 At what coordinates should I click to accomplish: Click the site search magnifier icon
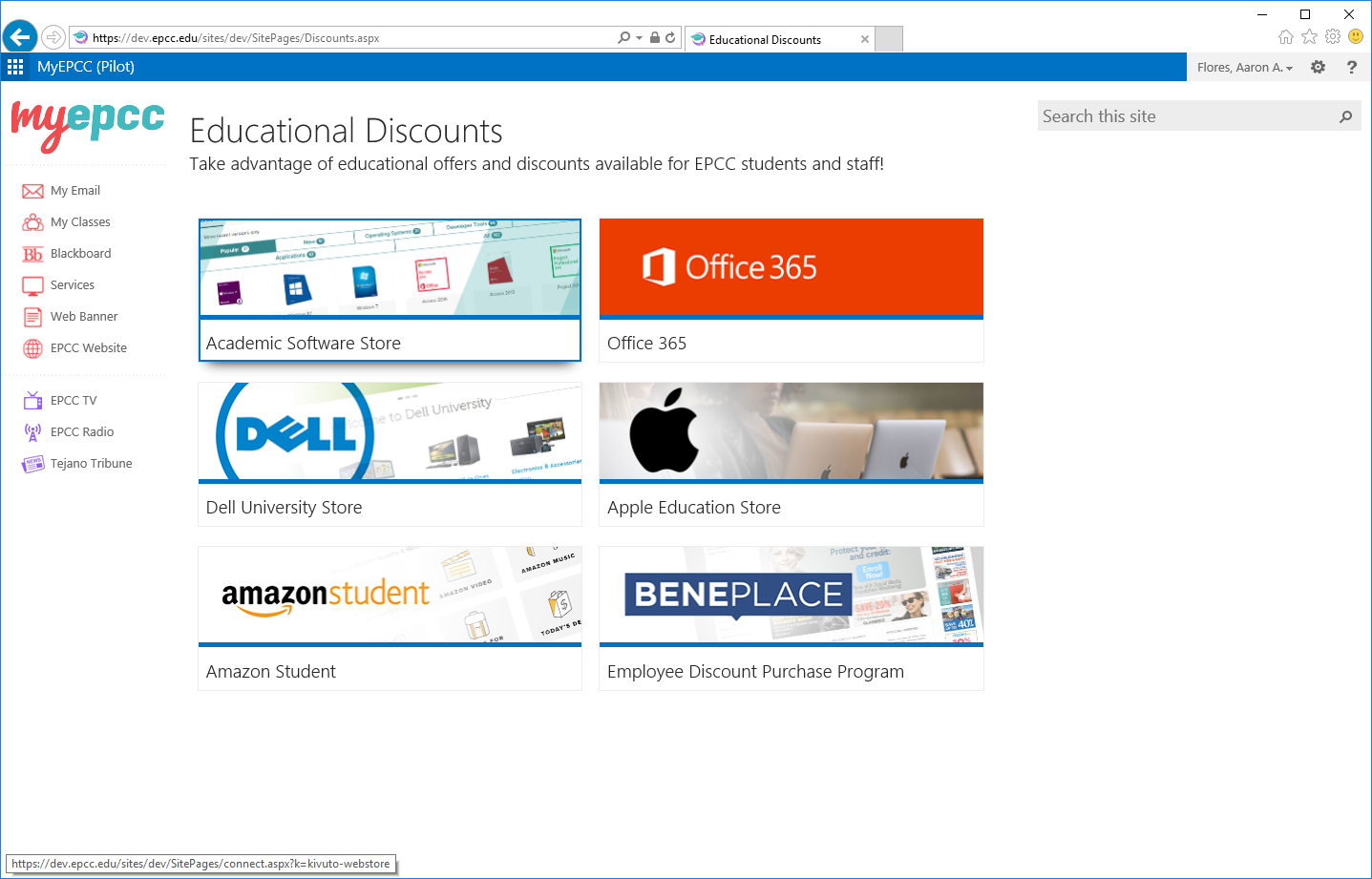pyautogui.click(x=1346, y=116)
